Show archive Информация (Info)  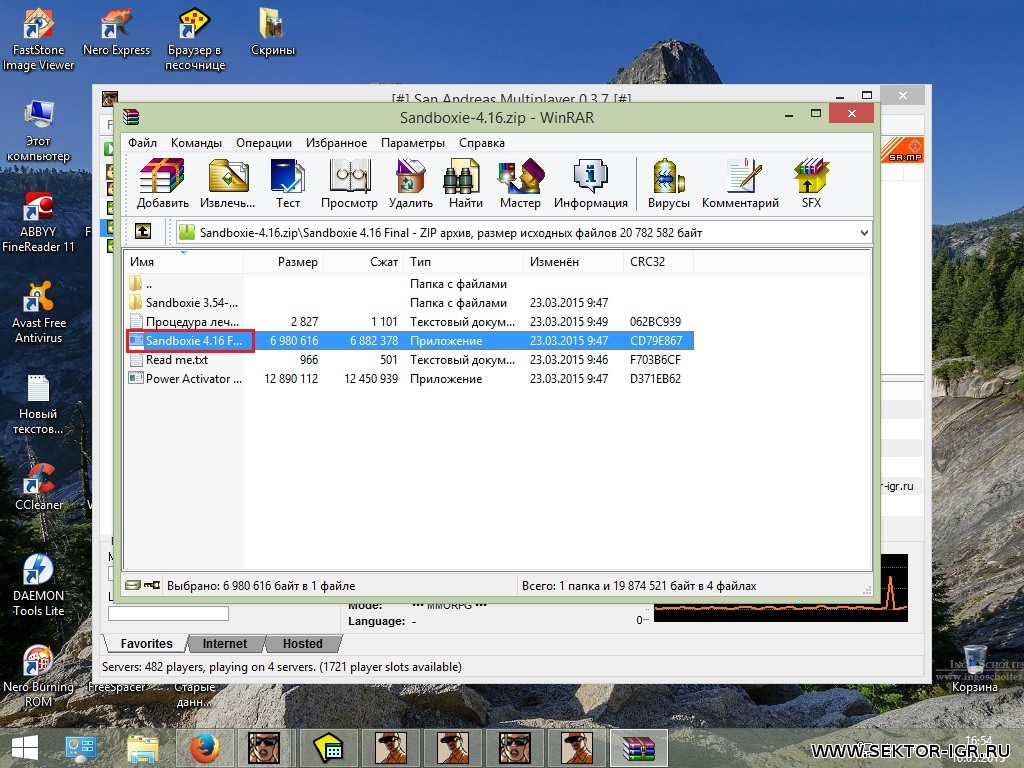[590, 184]
